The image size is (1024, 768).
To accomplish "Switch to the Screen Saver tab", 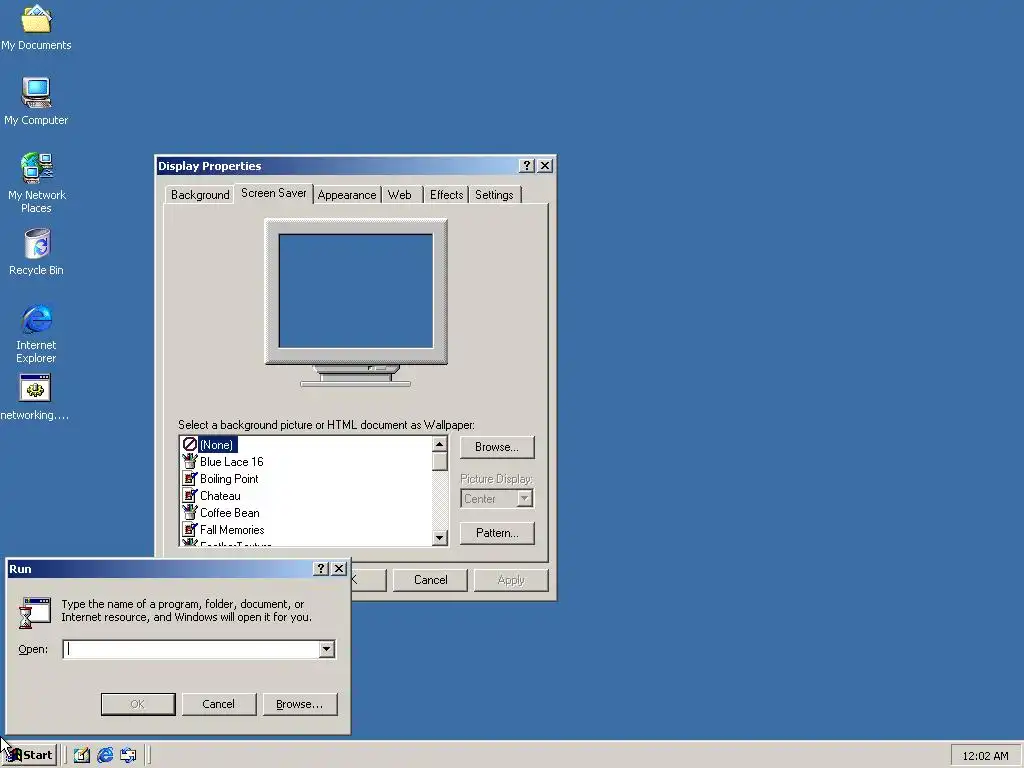I will 274,193.
